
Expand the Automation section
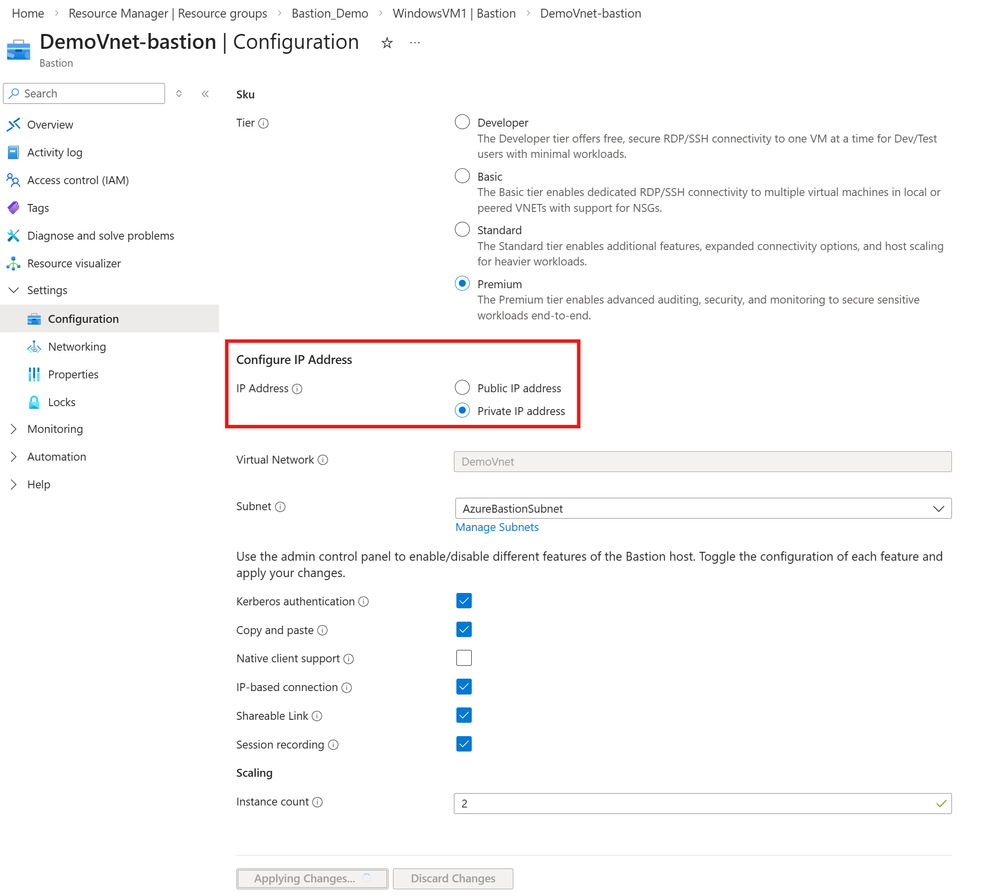pyautogui.click(x=13, y=457)
